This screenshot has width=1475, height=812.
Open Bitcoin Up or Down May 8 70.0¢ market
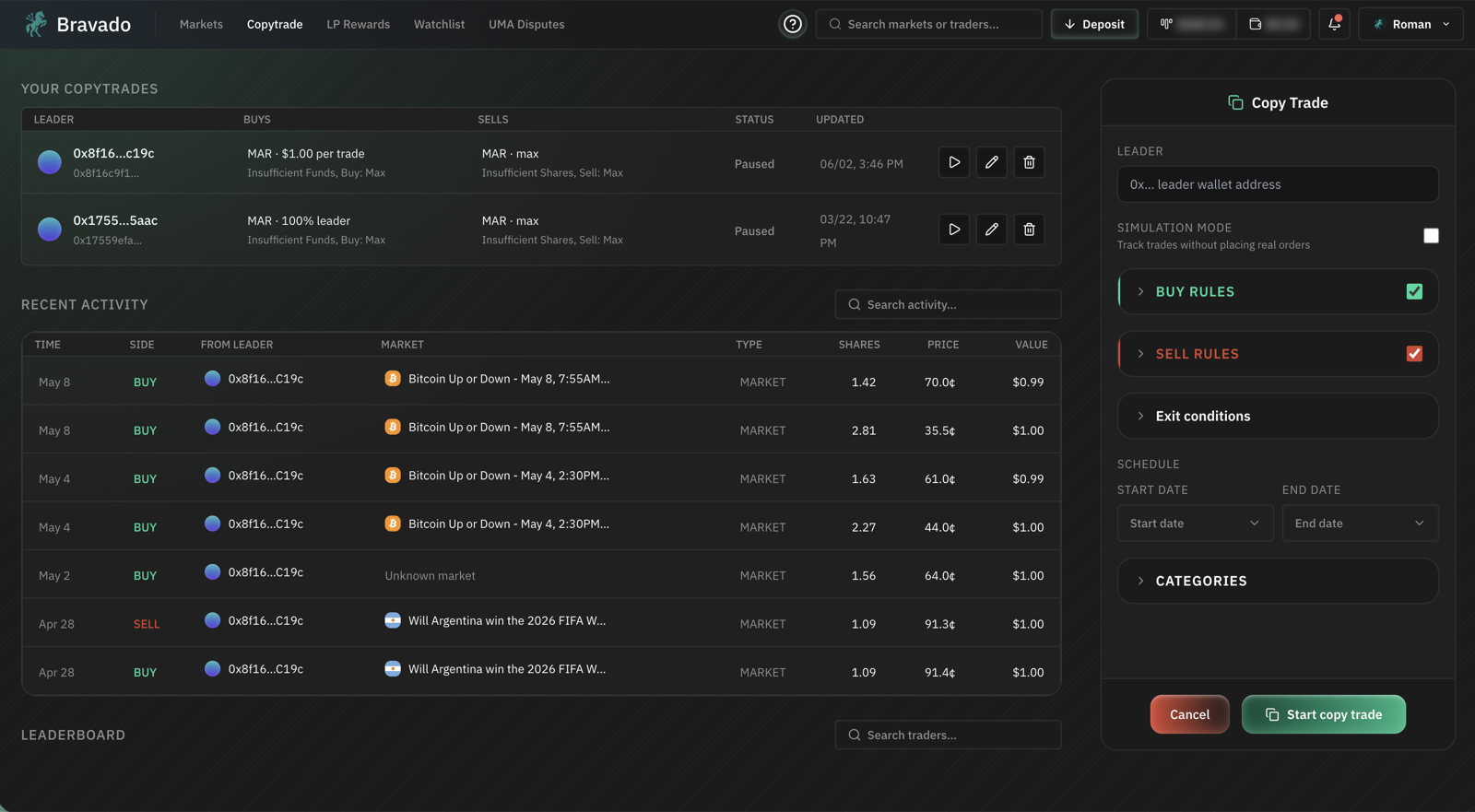coord(509,379)
